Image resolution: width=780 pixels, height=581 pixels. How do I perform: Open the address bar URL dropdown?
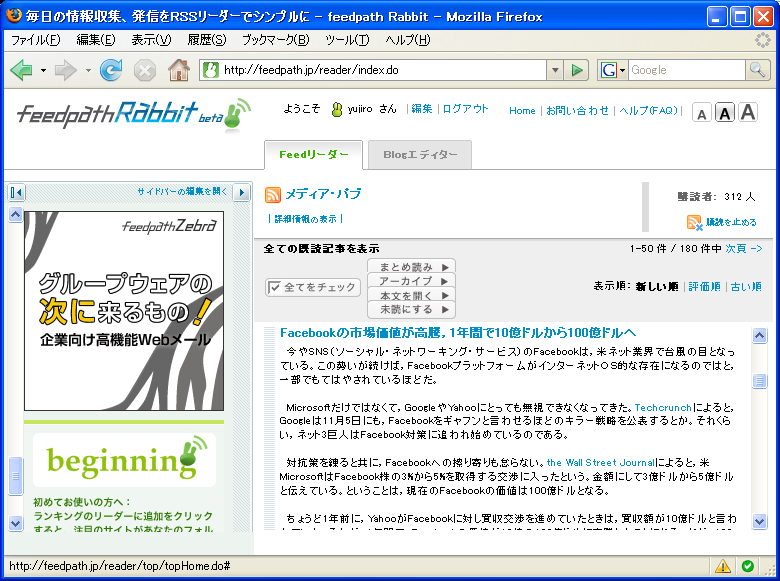pos(555,70)
